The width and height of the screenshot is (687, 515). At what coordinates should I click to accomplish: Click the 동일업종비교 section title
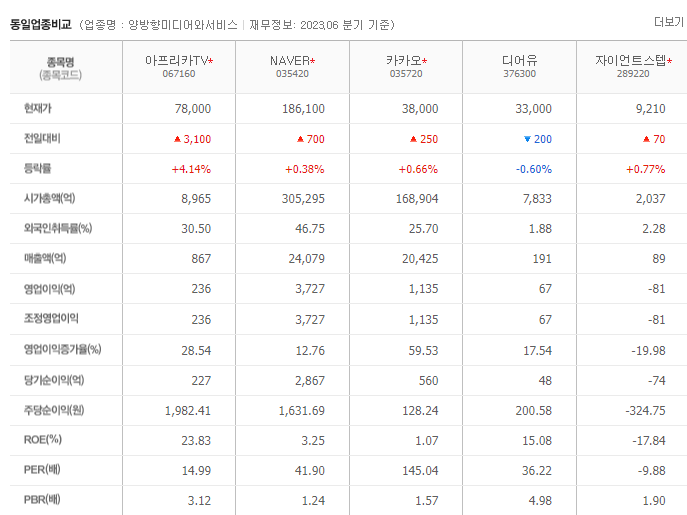[41, 25]
